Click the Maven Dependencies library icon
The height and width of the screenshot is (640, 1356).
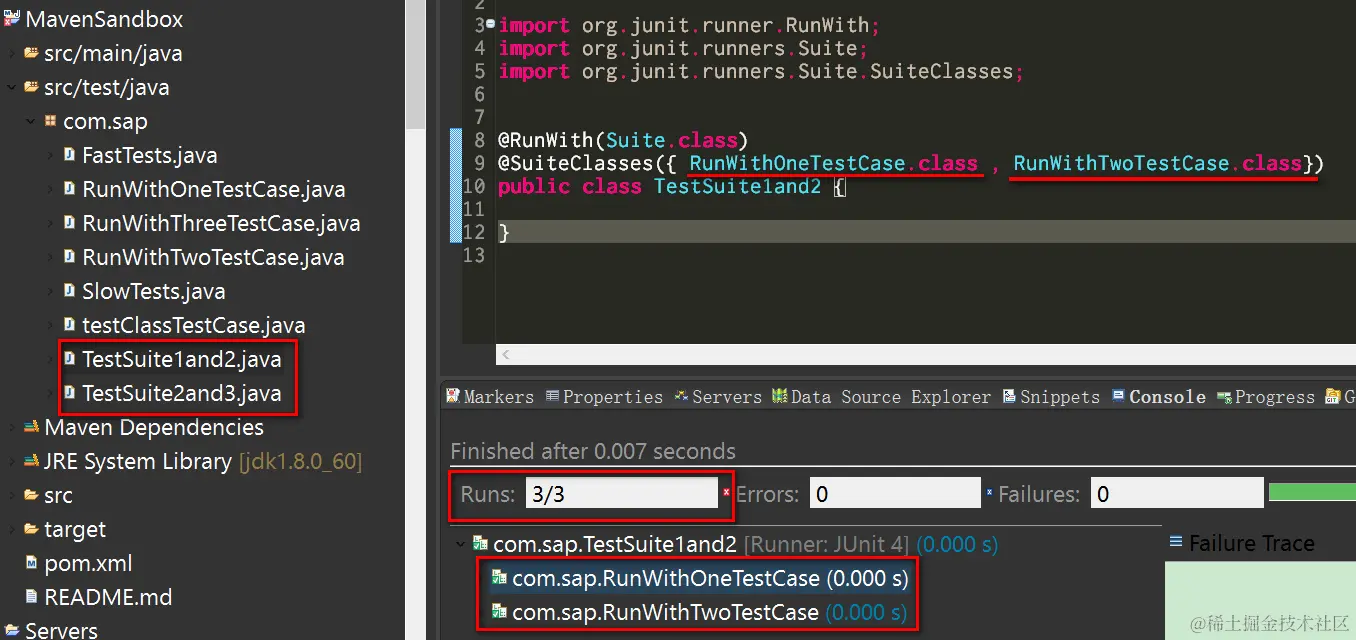pyautogui.click(x=31, y=427)
